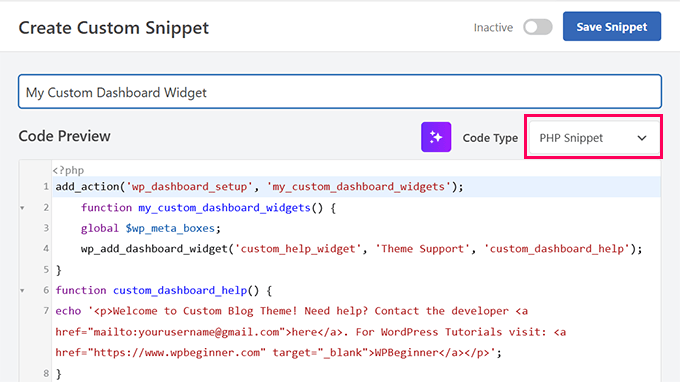
Task: Click the '<?php' opening tag line
Action: point(68,170)
